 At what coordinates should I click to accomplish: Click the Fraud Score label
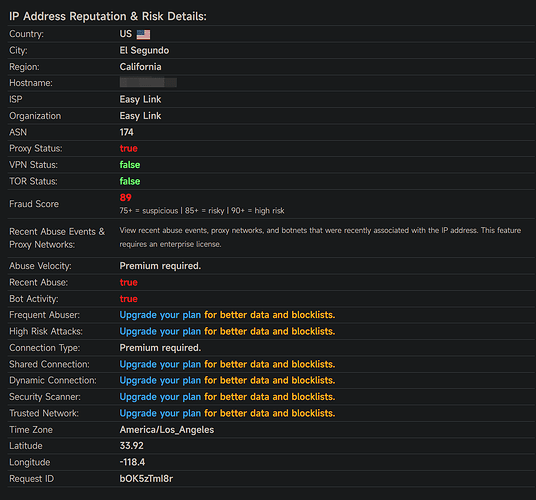point(34,204)
